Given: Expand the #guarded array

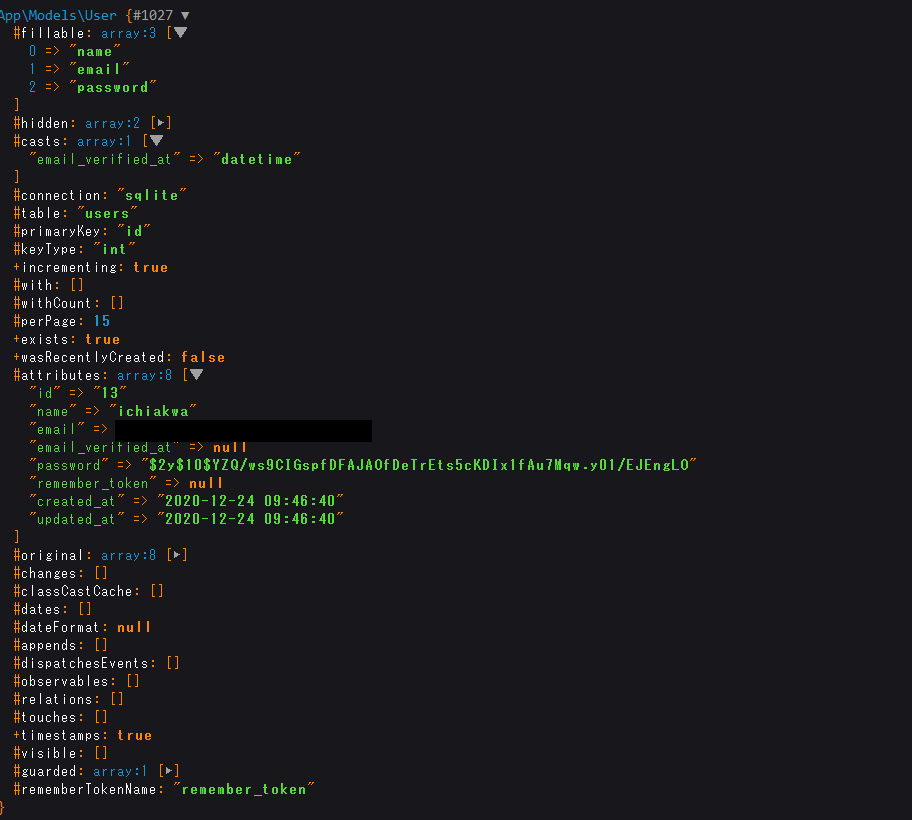Looking at the screenshot, I should pos(169,771).
